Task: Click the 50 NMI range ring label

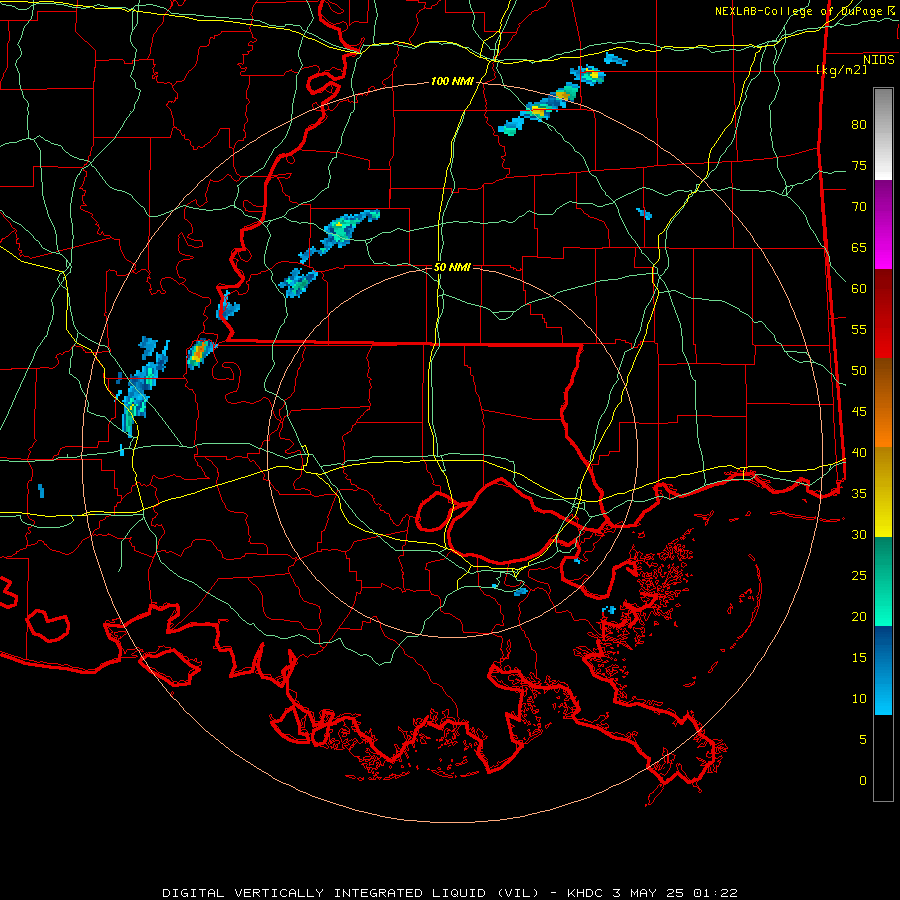Action: (x=452, y=267)
